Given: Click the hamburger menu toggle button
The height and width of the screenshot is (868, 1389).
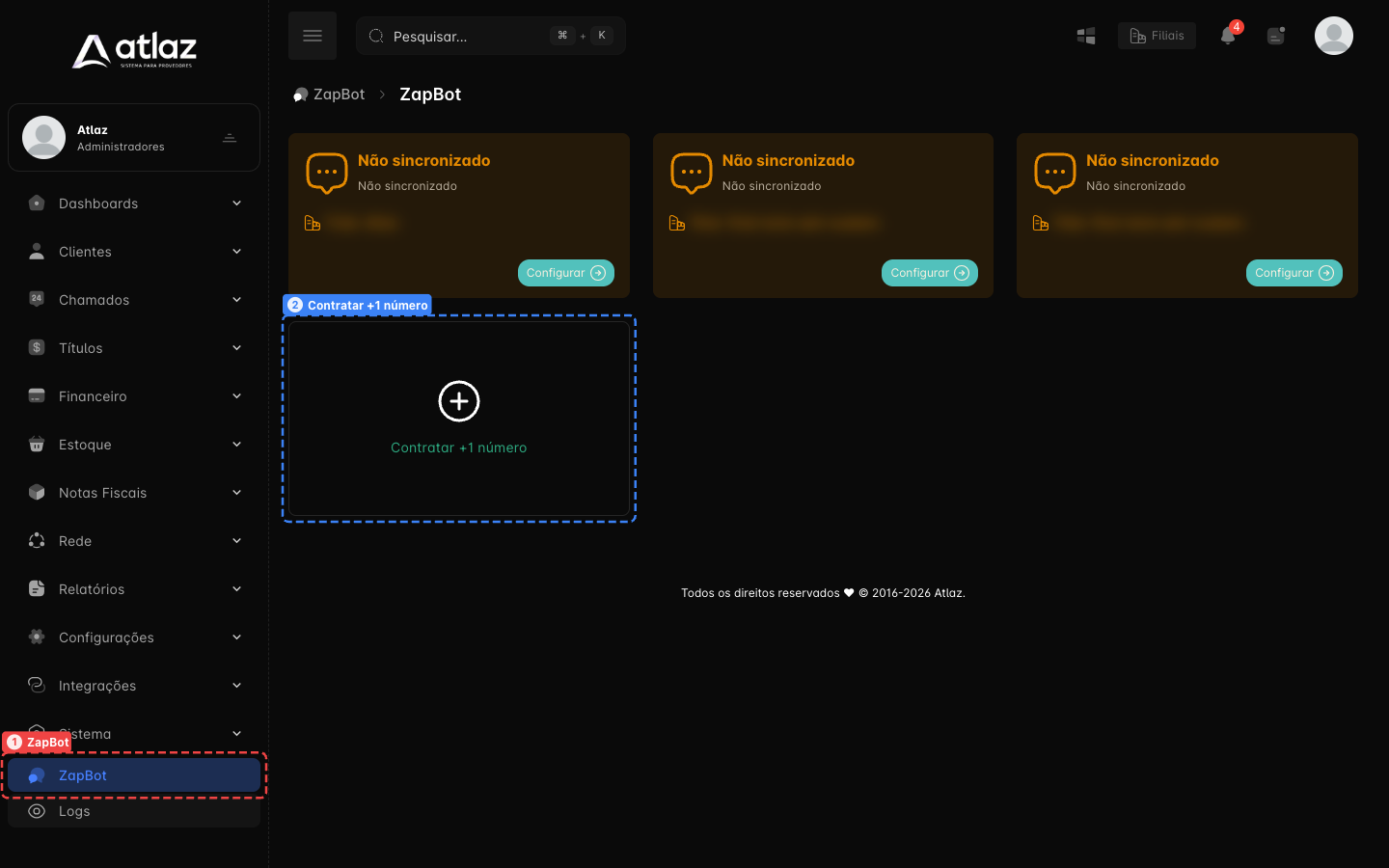Looking at the screenshot, I should tap(313, 36).
